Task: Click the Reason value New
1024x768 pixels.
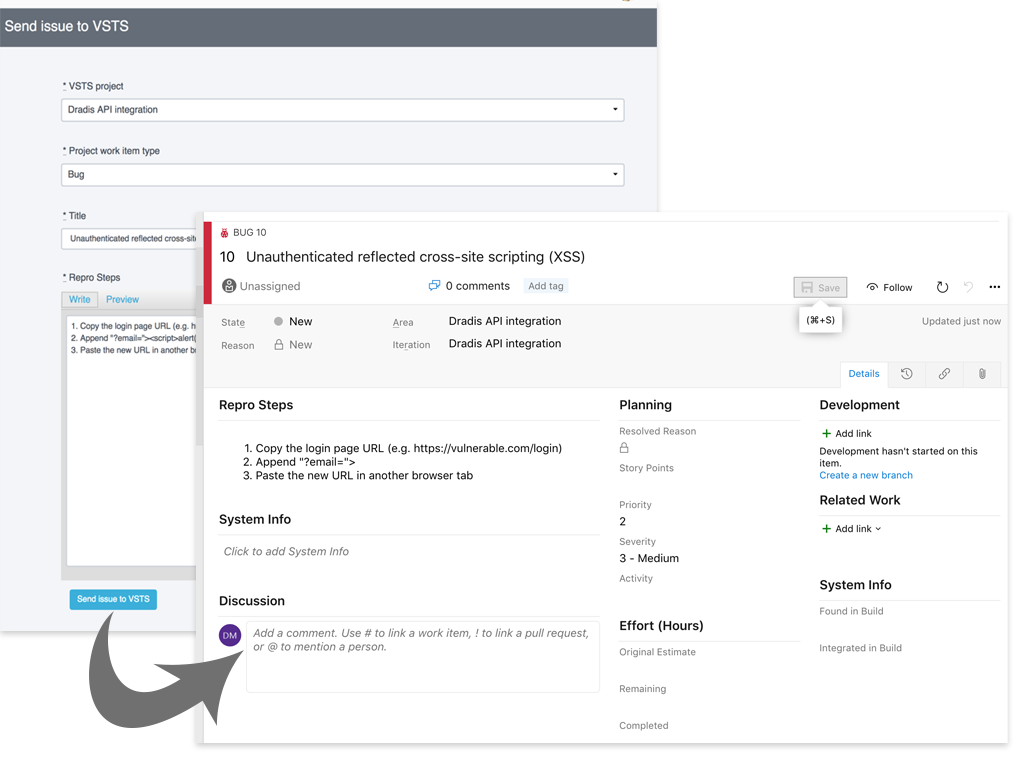Action: [300, 344]
